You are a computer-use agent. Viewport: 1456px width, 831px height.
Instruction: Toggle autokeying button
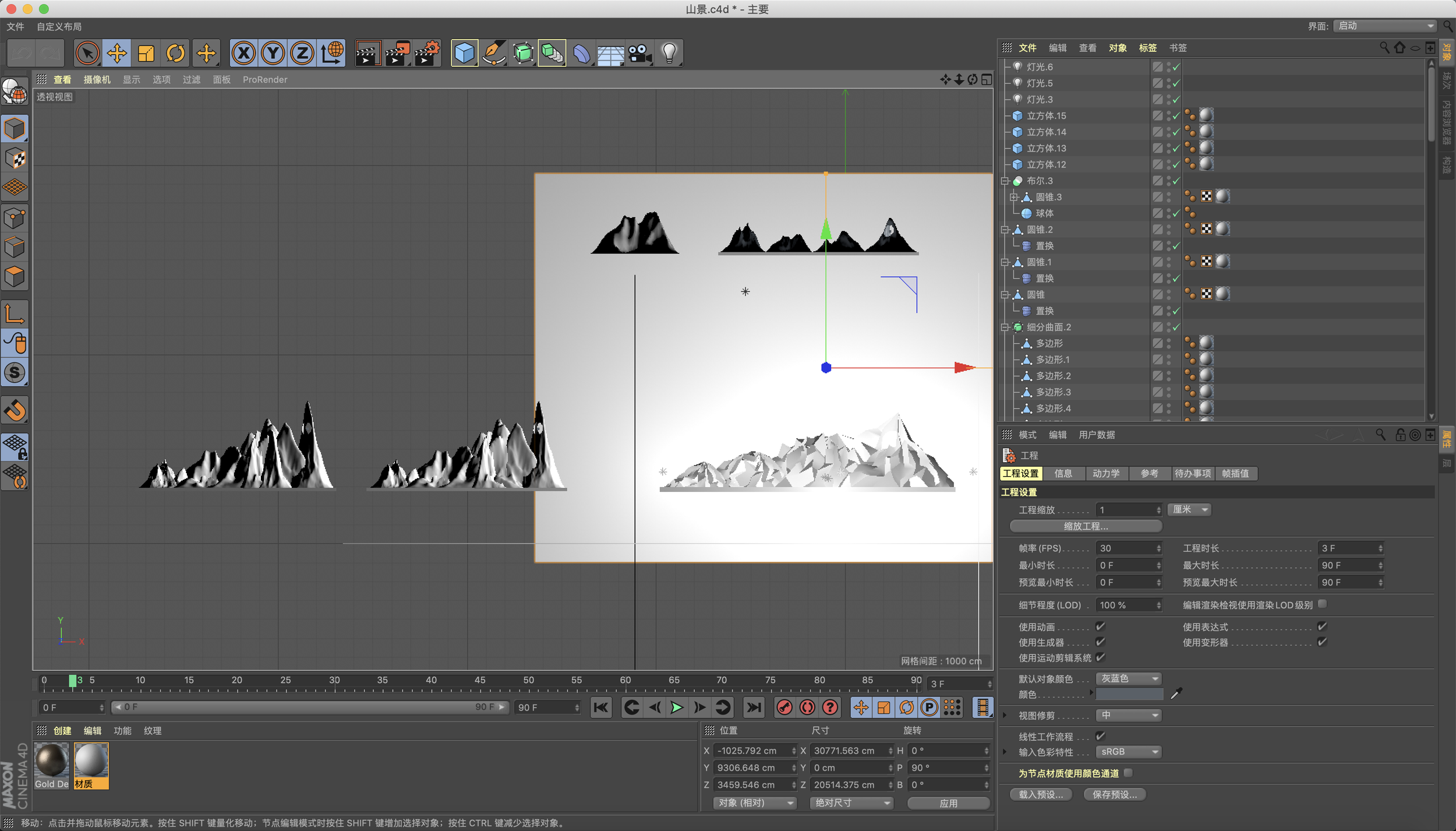pos(807,707)
